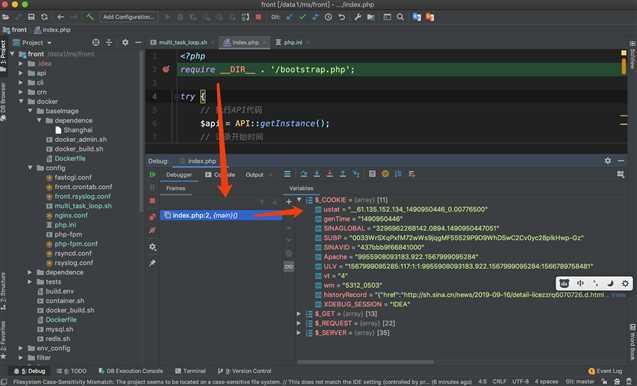
Task: Click the horizontal scrollbar of the Variables panel
Action: click(x=366, y=362)
